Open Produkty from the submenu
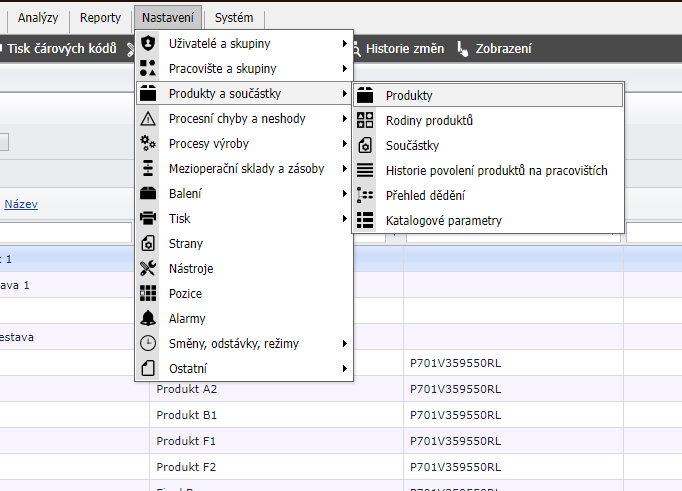 (409, 96)
